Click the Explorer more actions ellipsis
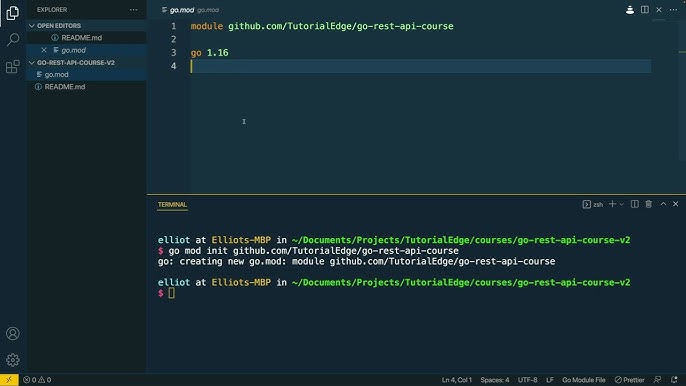686x386 pixels. pyautogui.click(x=133, y=10)
